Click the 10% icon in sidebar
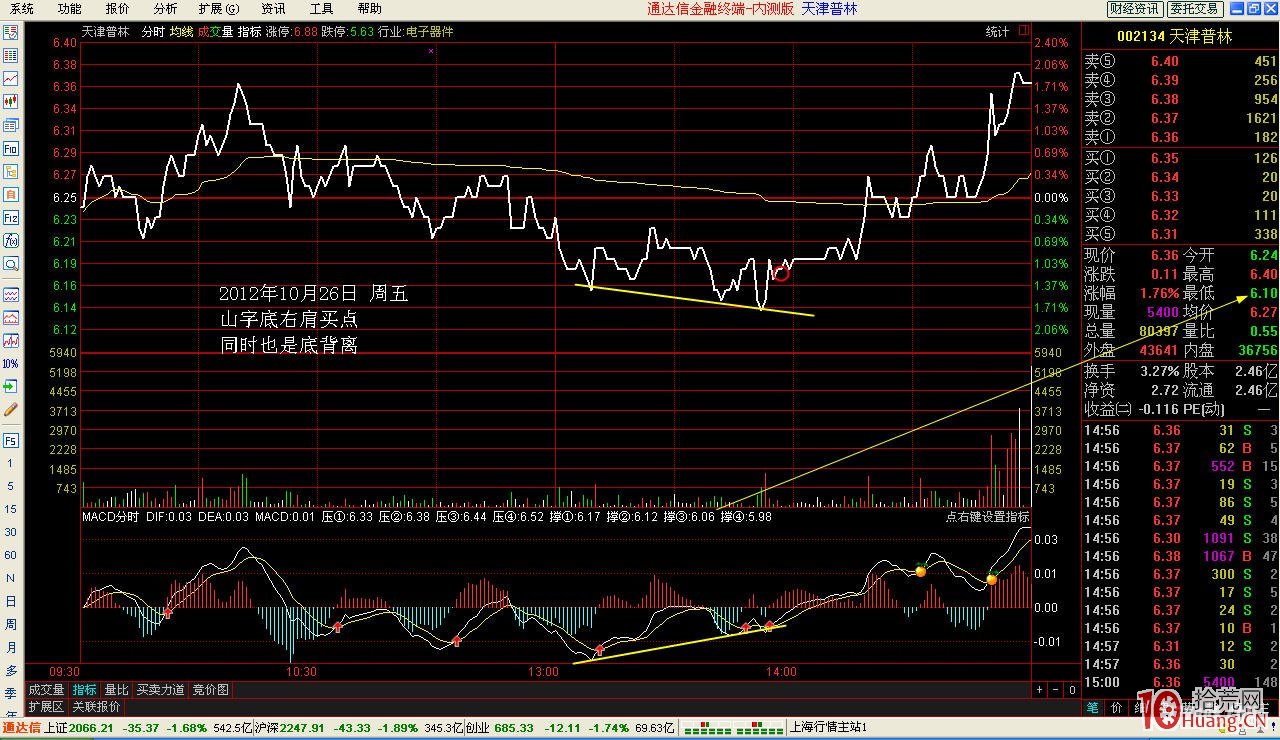 click(11, 363)
